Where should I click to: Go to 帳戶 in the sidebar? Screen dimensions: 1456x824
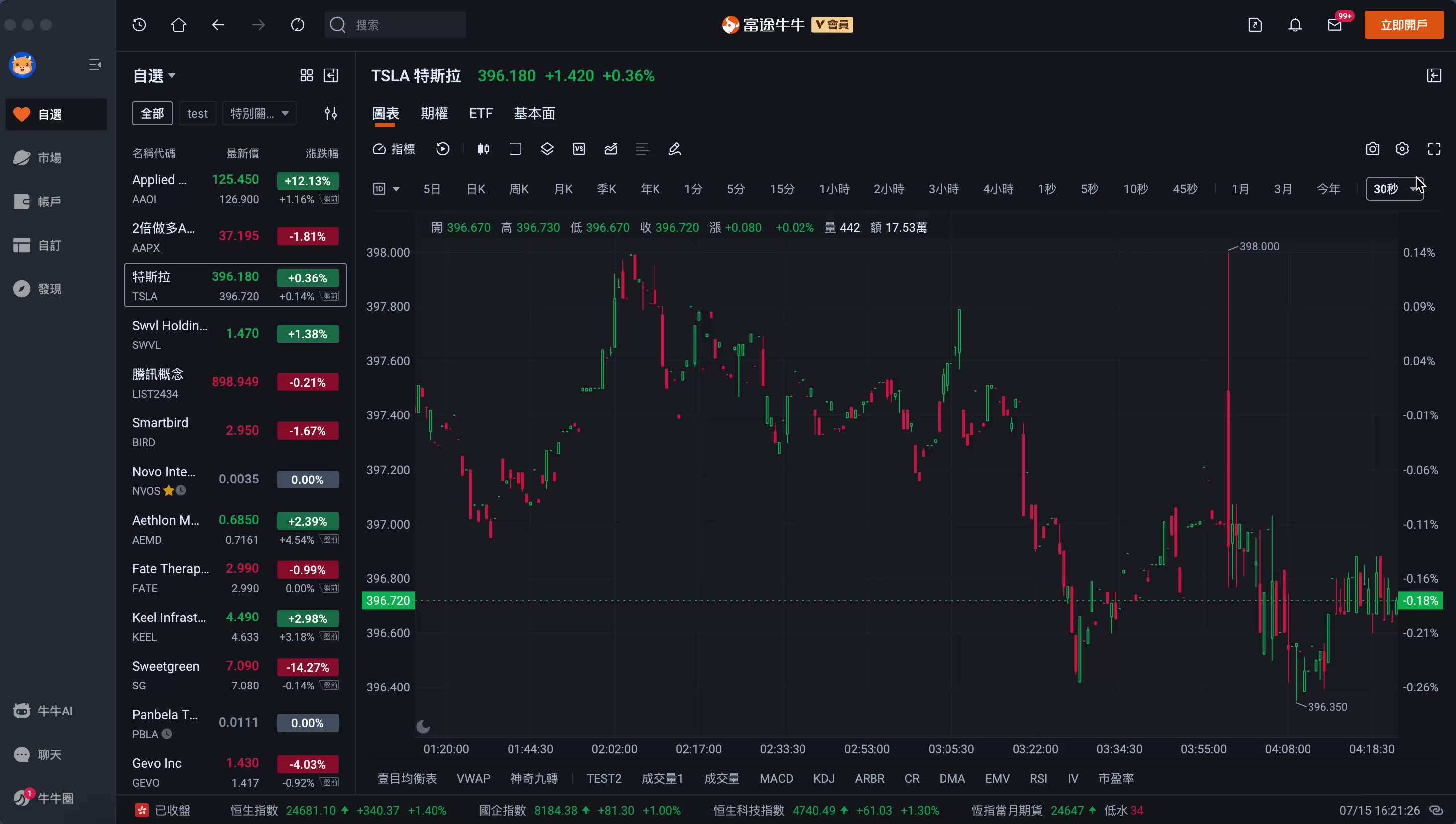tap(57, 202)
